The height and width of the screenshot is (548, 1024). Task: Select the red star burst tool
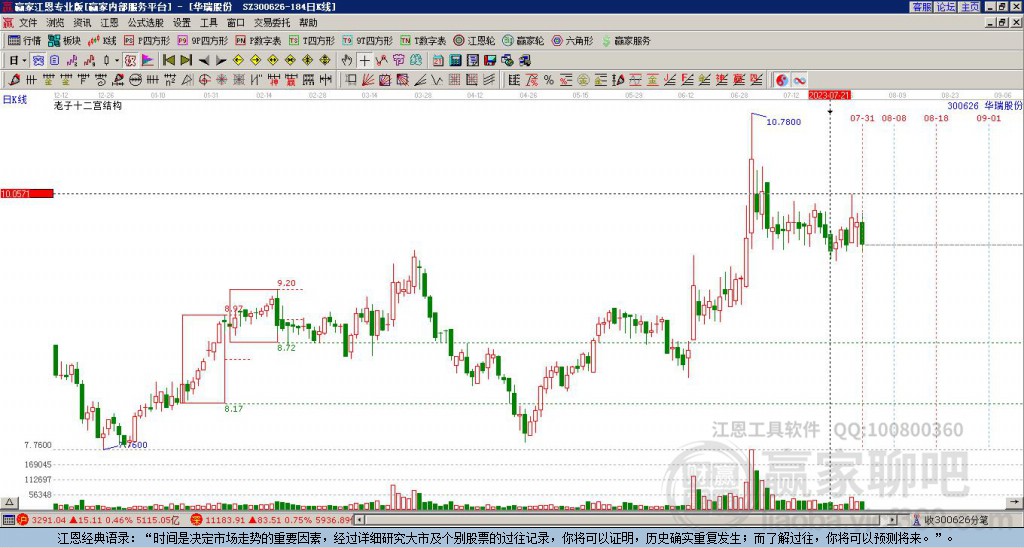coord(222,80)
